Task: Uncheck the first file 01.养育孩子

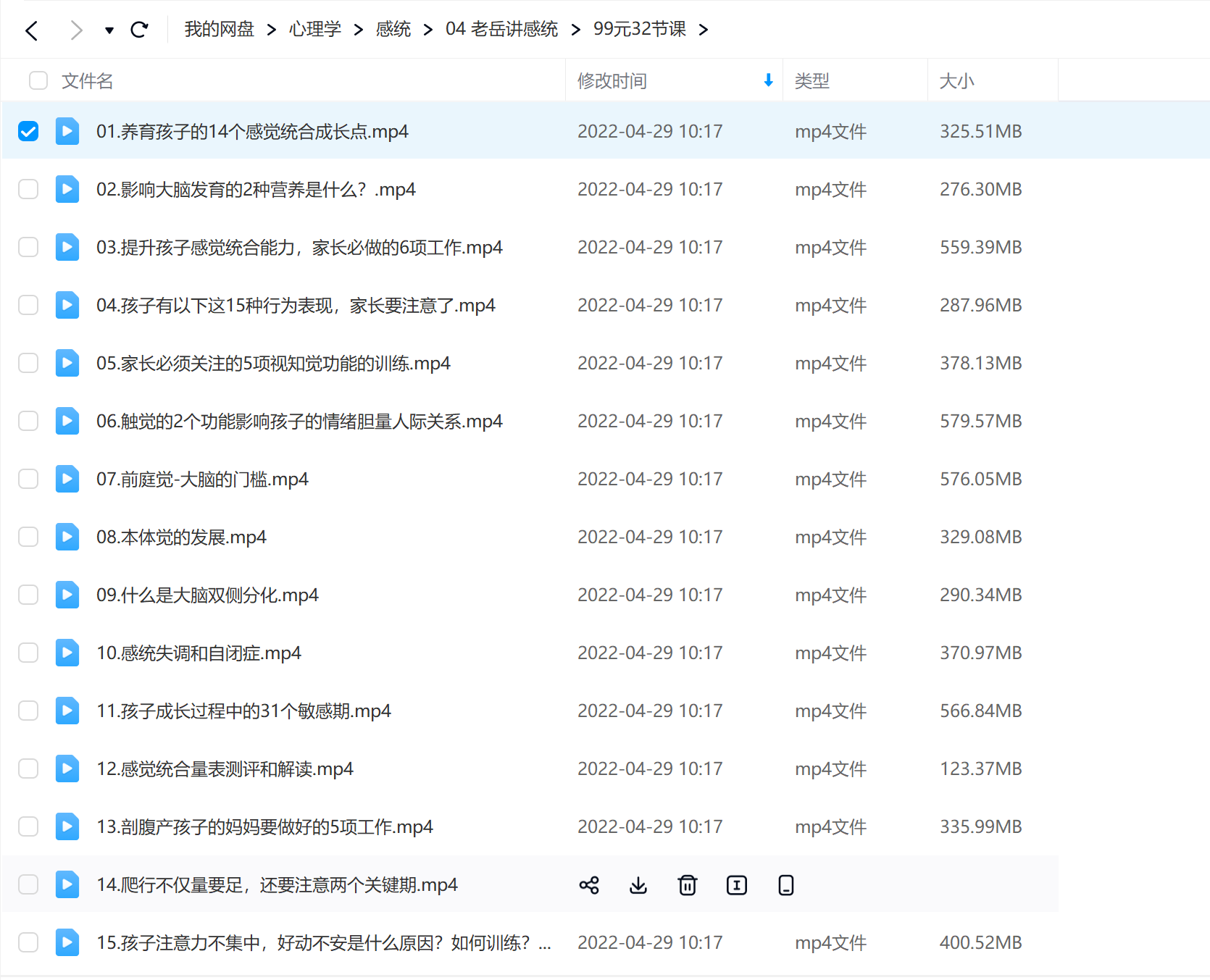Action: (28, 131)
